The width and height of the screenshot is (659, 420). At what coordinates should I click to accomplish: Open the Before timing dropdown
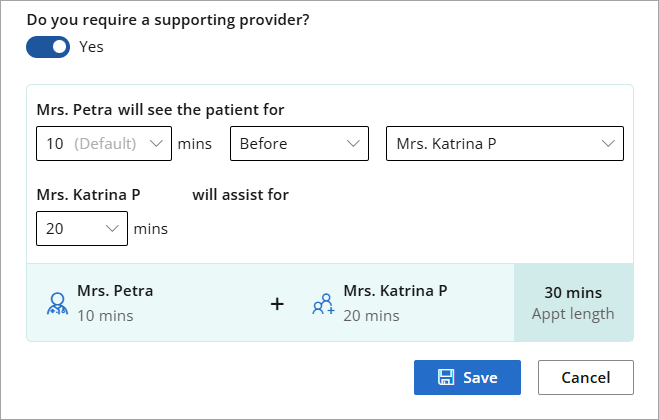click(x=299, y=143)
